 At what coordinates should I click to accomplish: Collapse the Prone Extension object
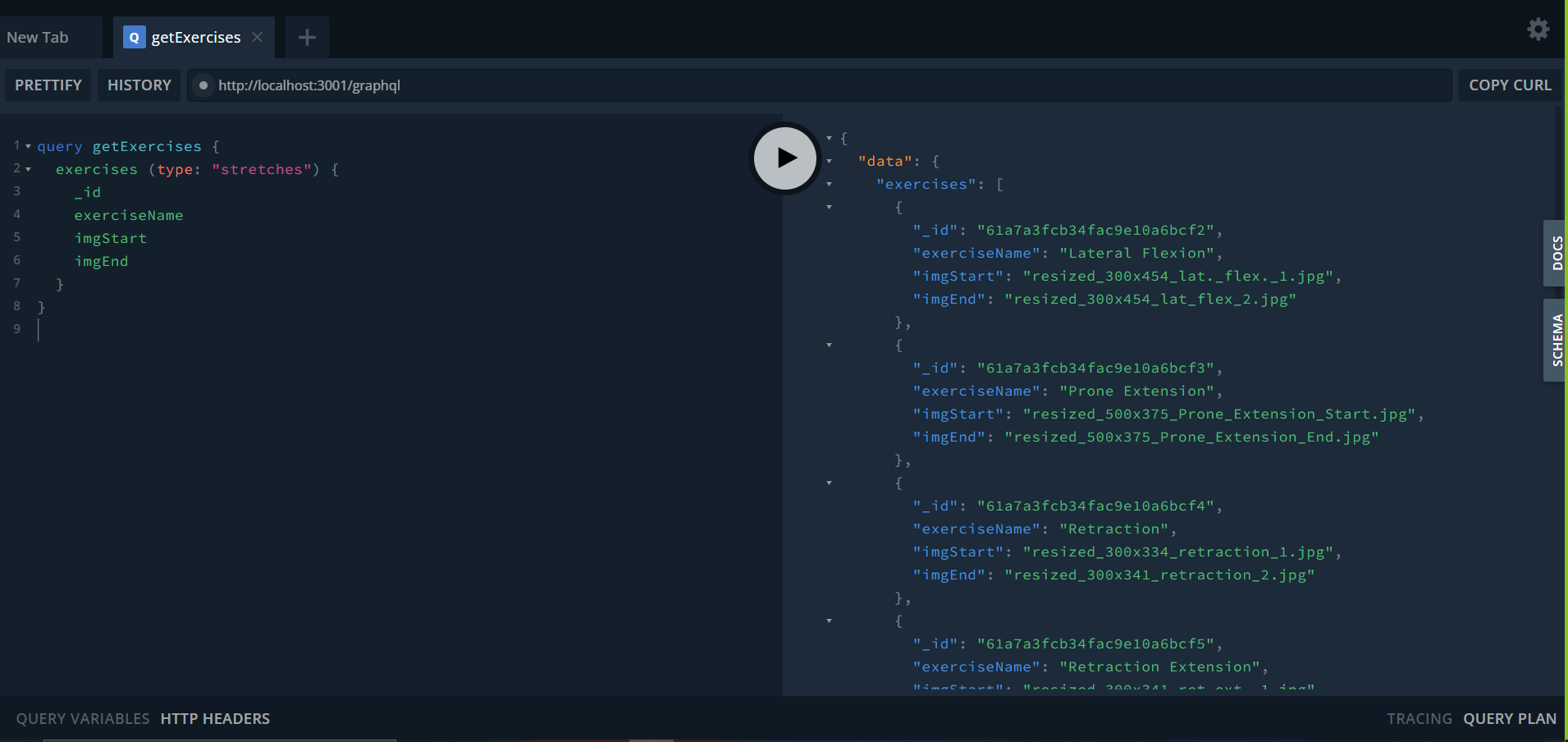point(830,345)
